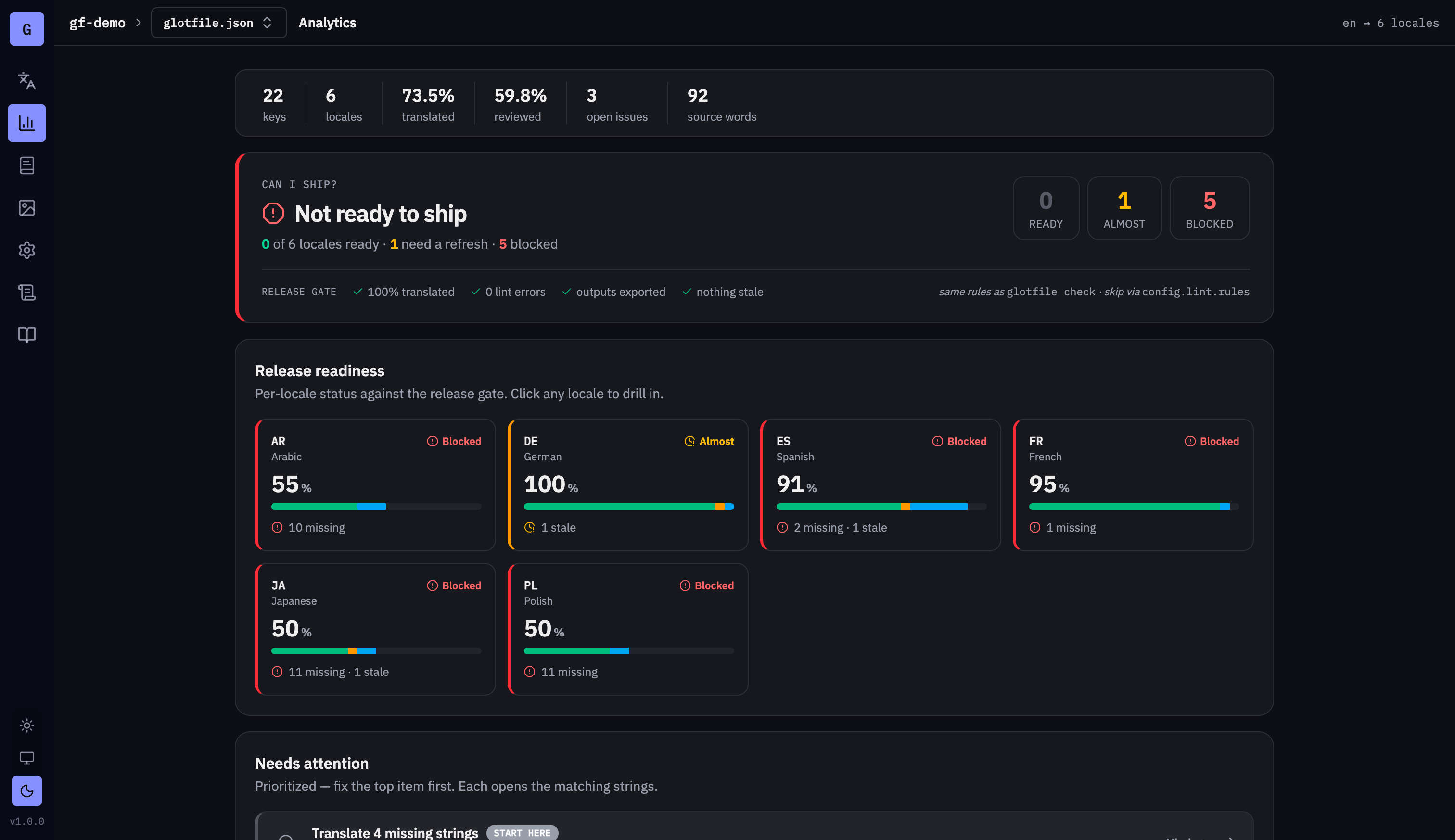The image size is (1455, 840).
Task: Click the 100% translated gate check
Action: [404, 292]
